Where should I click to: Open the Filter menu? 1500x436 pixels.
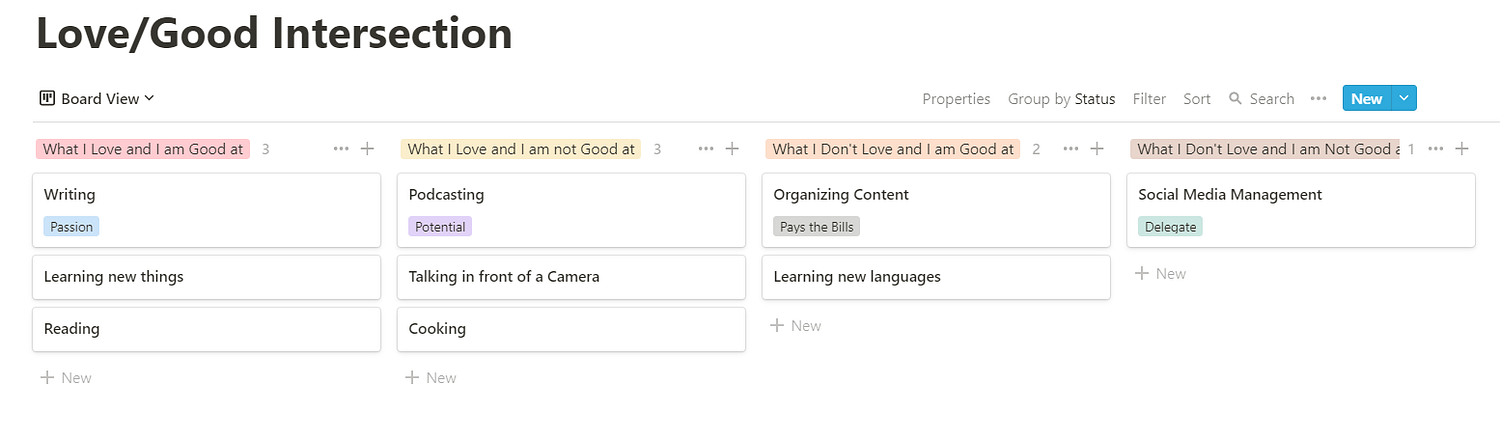[1149, 99]
